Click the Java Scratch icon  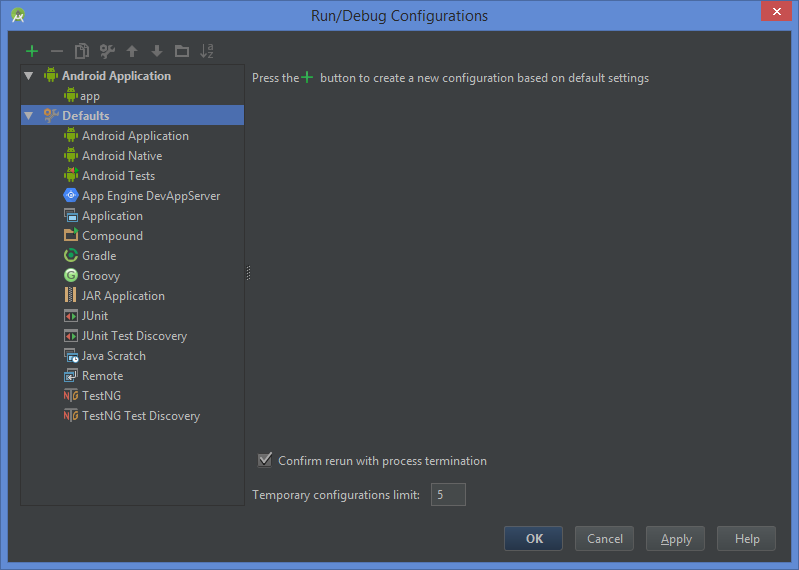(71, 356)
